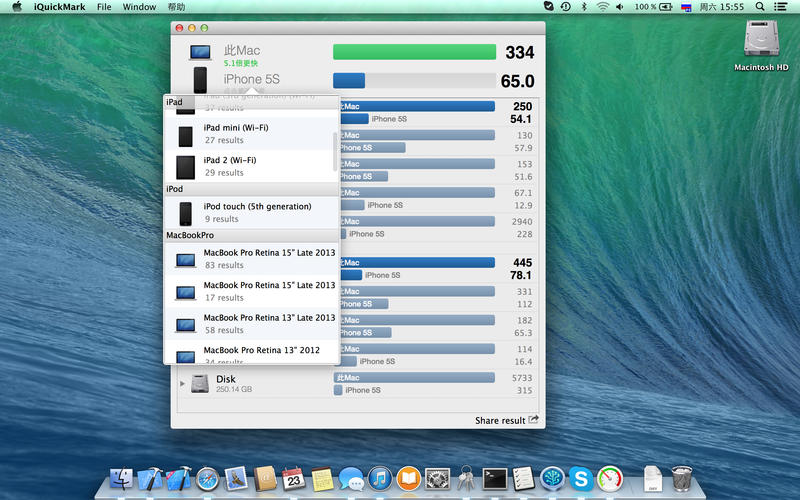Click the 5.1倍更快 comparison label
This screenshot has width=800, height=500.
coord(241,63)
